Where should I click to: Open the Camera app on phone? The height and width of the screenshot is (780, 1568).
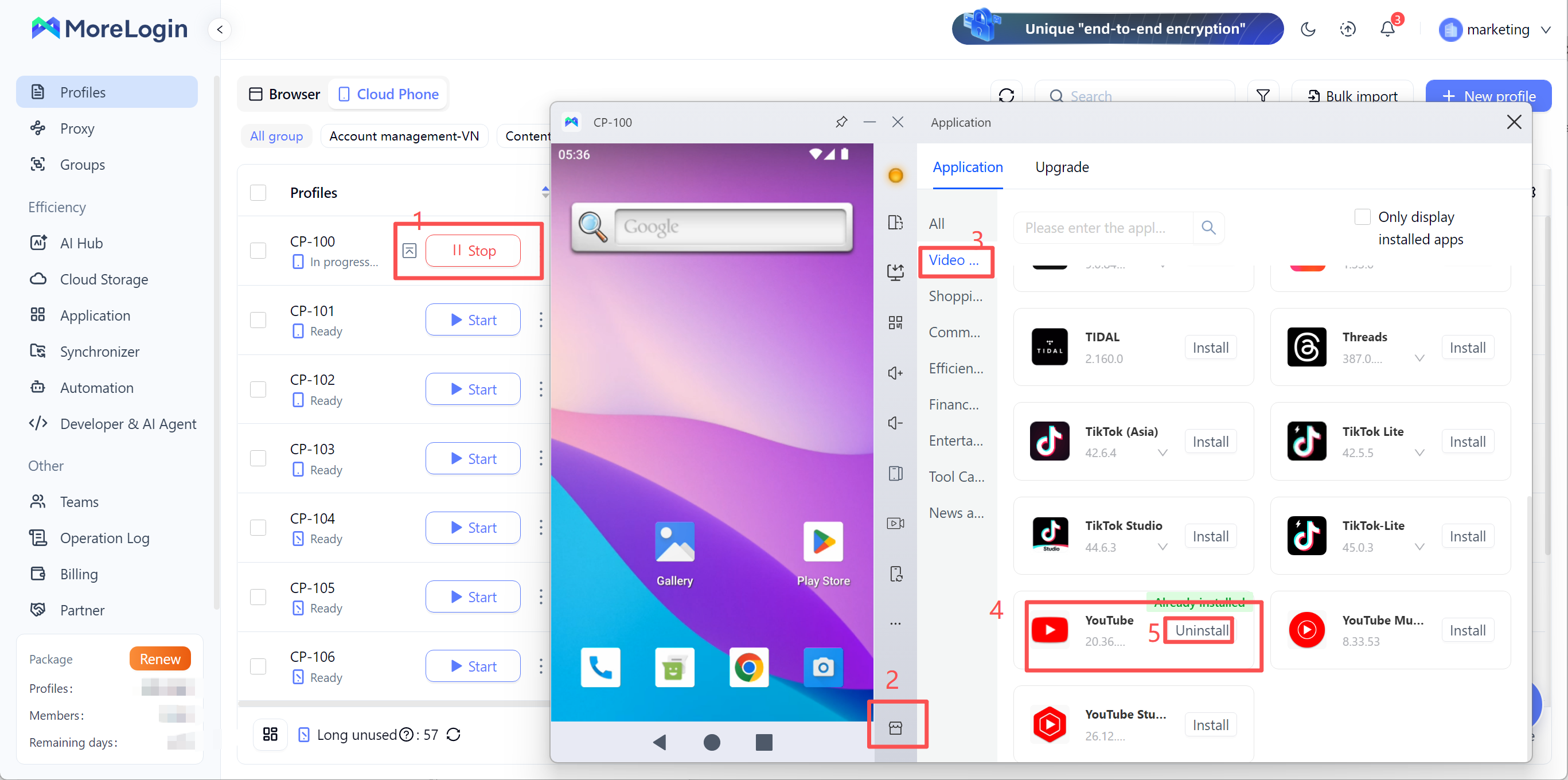tap(823, 668)
